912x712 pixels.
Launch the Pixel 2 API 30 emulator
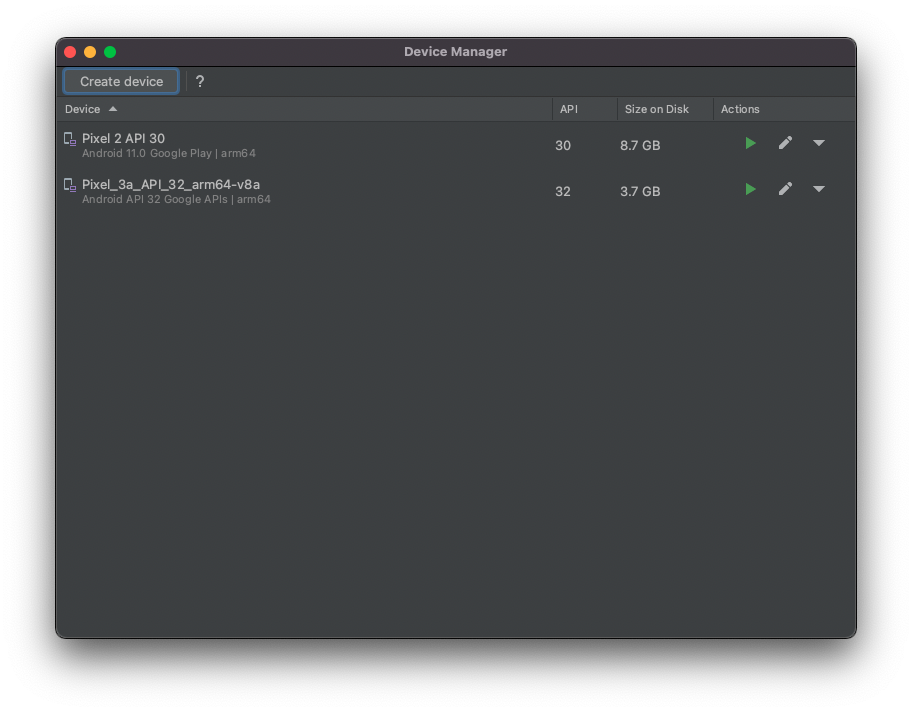click(x=750, y=143)
